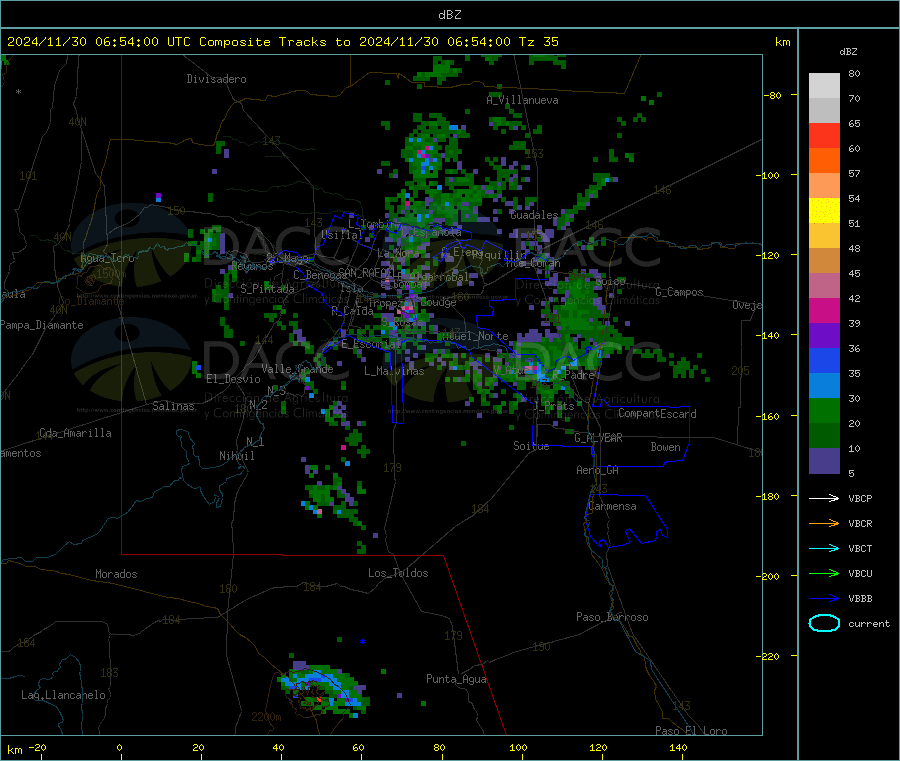Select the dark green 10-20 dBZ swatch
The image size is (900, 761).
(824, 436)
